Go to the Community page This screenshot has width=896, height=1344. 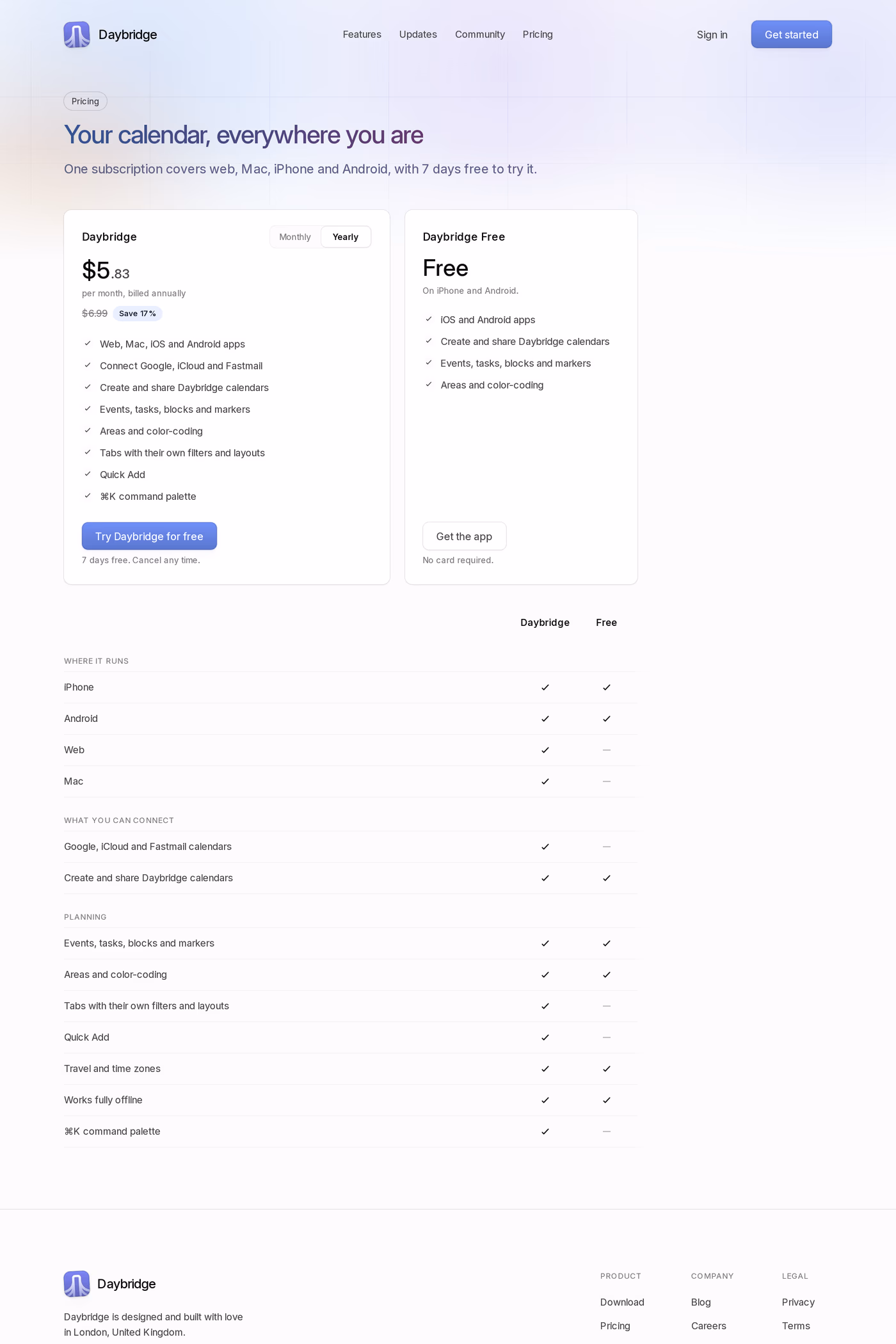[x=480, y=35]
